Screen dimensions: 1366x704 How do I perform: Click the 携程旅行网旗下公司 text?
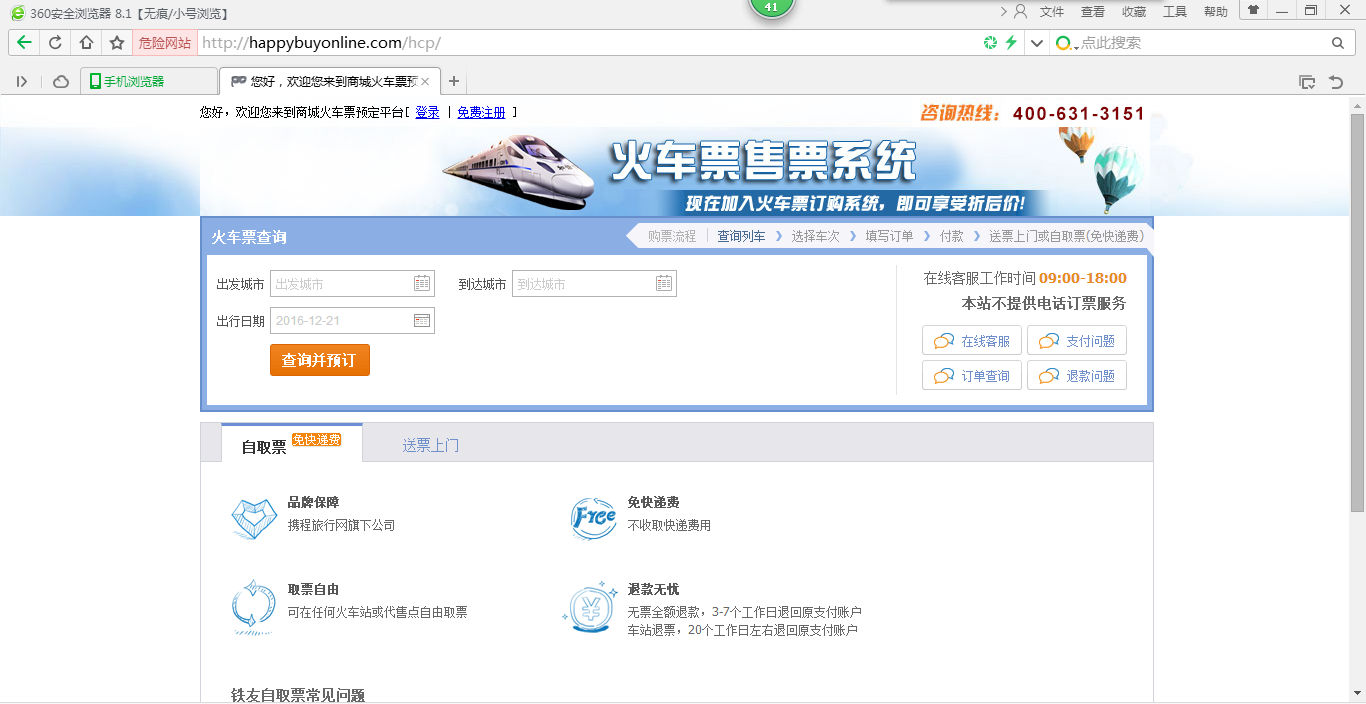coord(341,525)
